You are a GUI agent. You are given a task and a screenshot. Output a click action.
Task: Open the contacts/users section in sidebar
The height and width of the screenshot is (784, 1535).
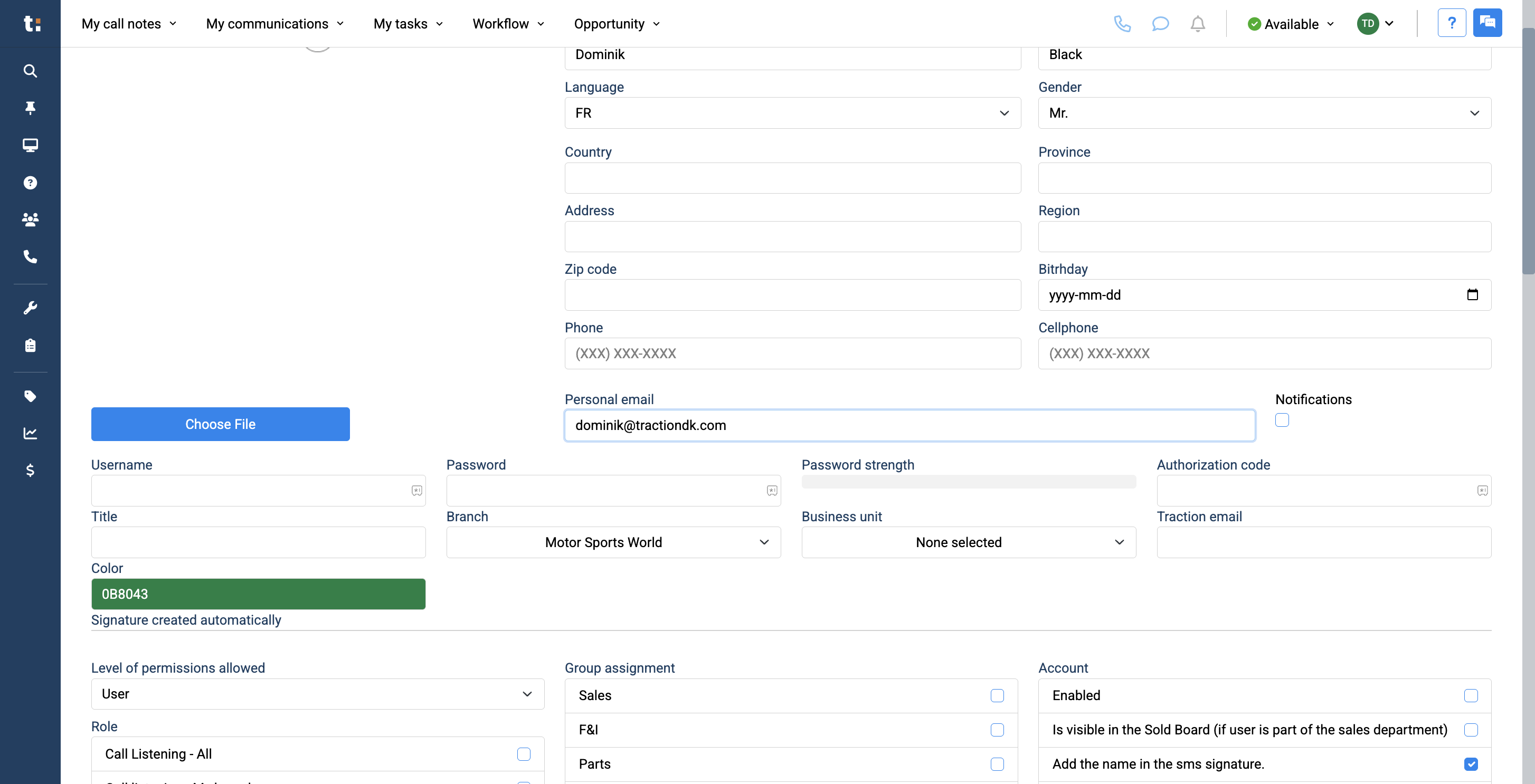tap(30, 219)
